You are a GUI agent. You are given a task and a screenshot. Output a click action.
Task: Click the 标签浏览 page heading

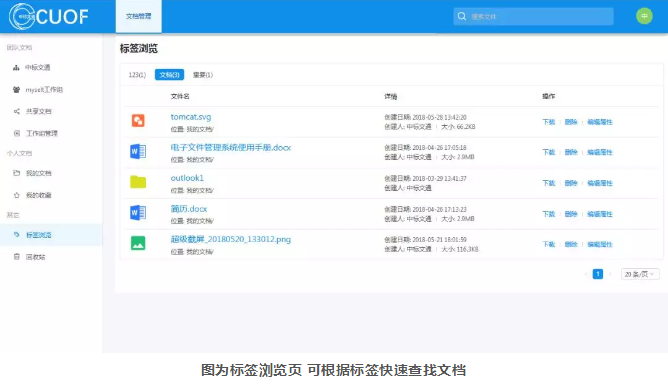[x=139, y=49]
